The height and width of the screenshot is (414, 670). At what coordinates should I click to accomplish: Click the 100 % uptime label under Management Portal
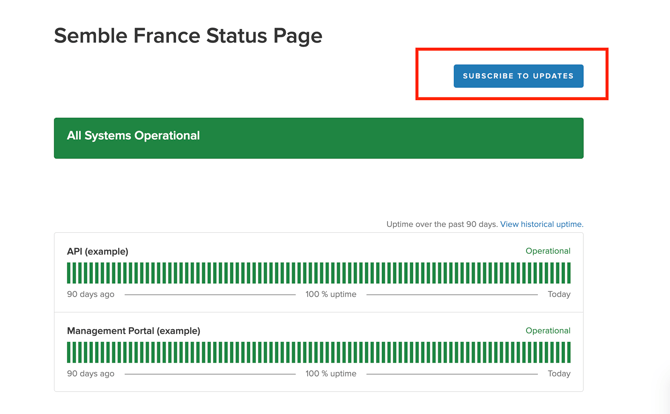[x=331, y=373]
